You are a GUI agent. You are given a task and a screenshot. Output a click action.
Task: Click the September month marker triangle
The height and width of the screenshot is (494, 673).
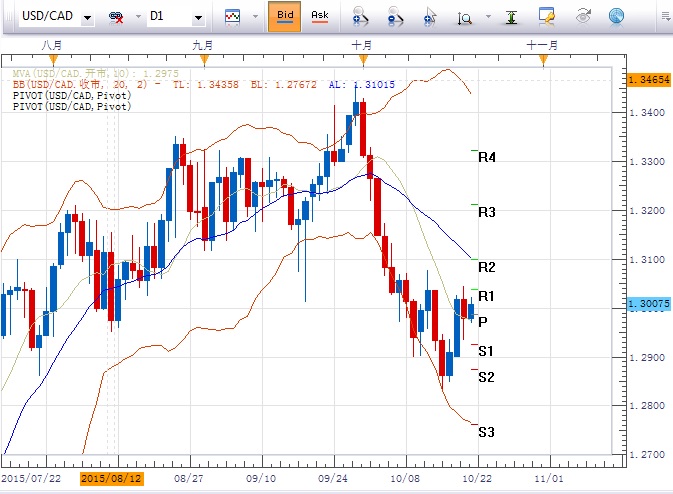click(x=204, y=59)
